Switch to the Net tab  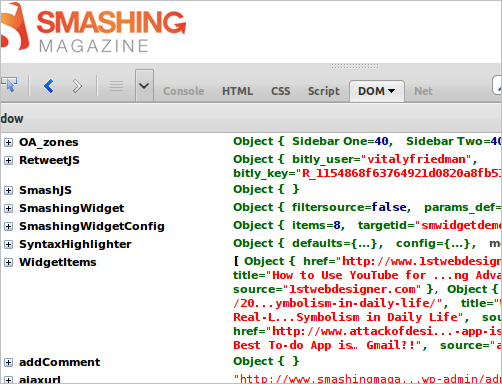[423, 91]
